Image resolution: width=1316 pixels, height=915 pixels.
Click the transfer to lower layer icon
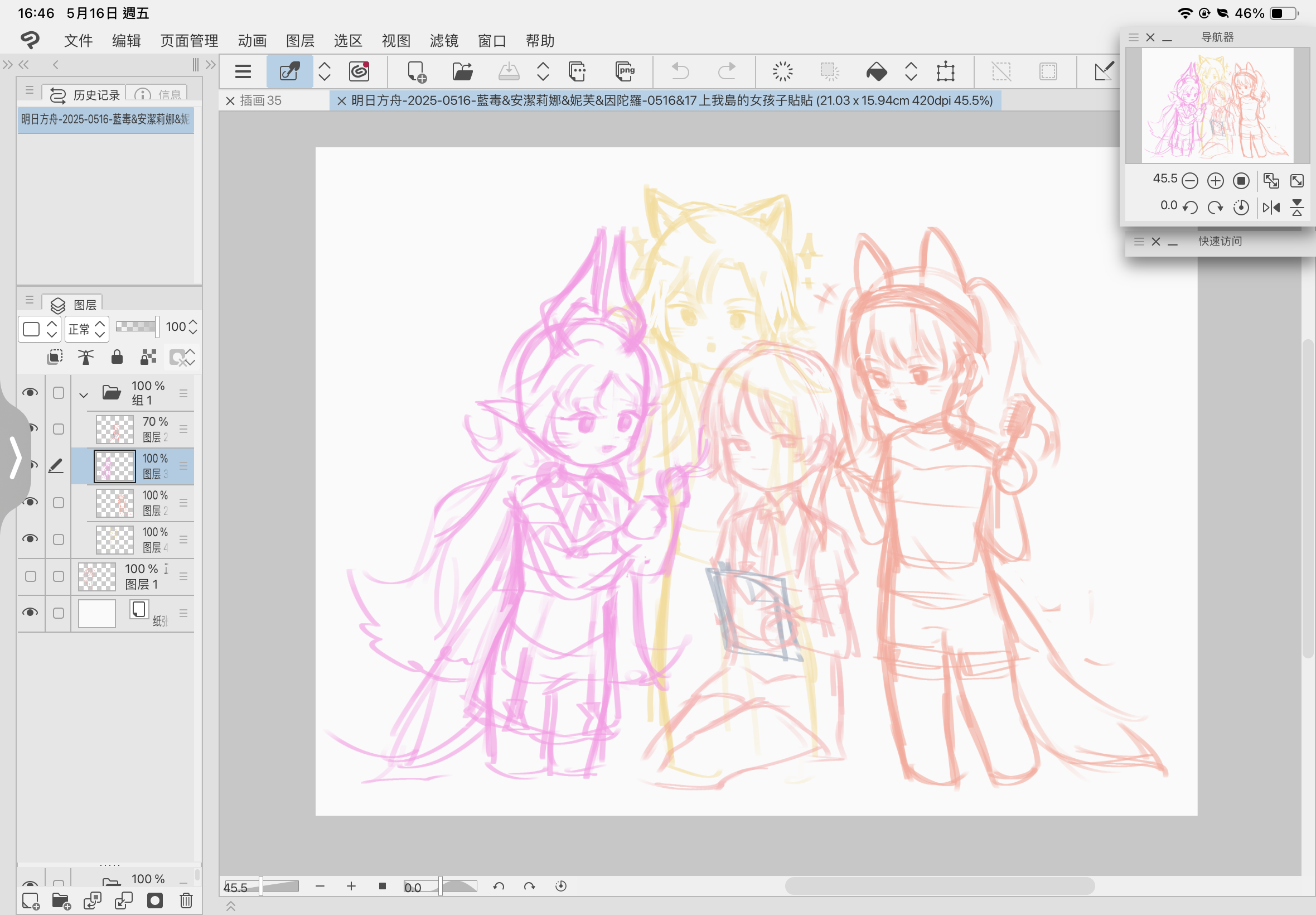(92, 901)
